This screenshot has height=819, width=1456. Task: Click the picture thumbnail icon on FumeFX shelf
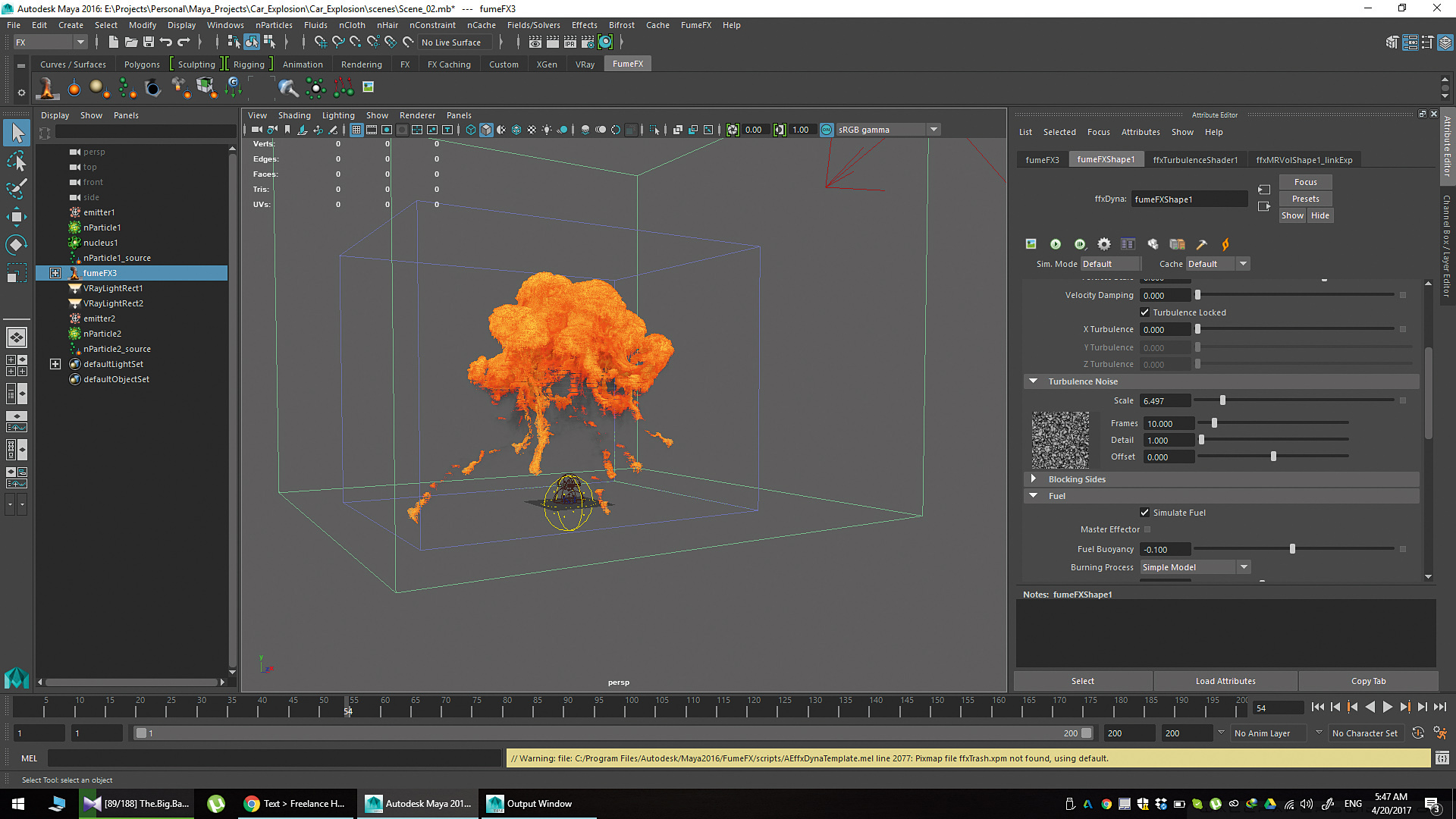pyautogui.click(x=369, y=86)
